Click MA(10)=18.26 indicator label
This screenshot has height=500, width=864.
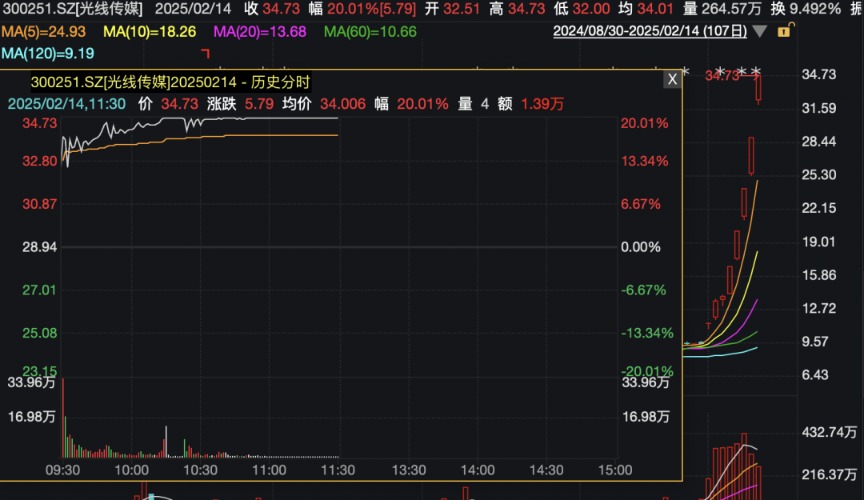click(x=149, y=32)
